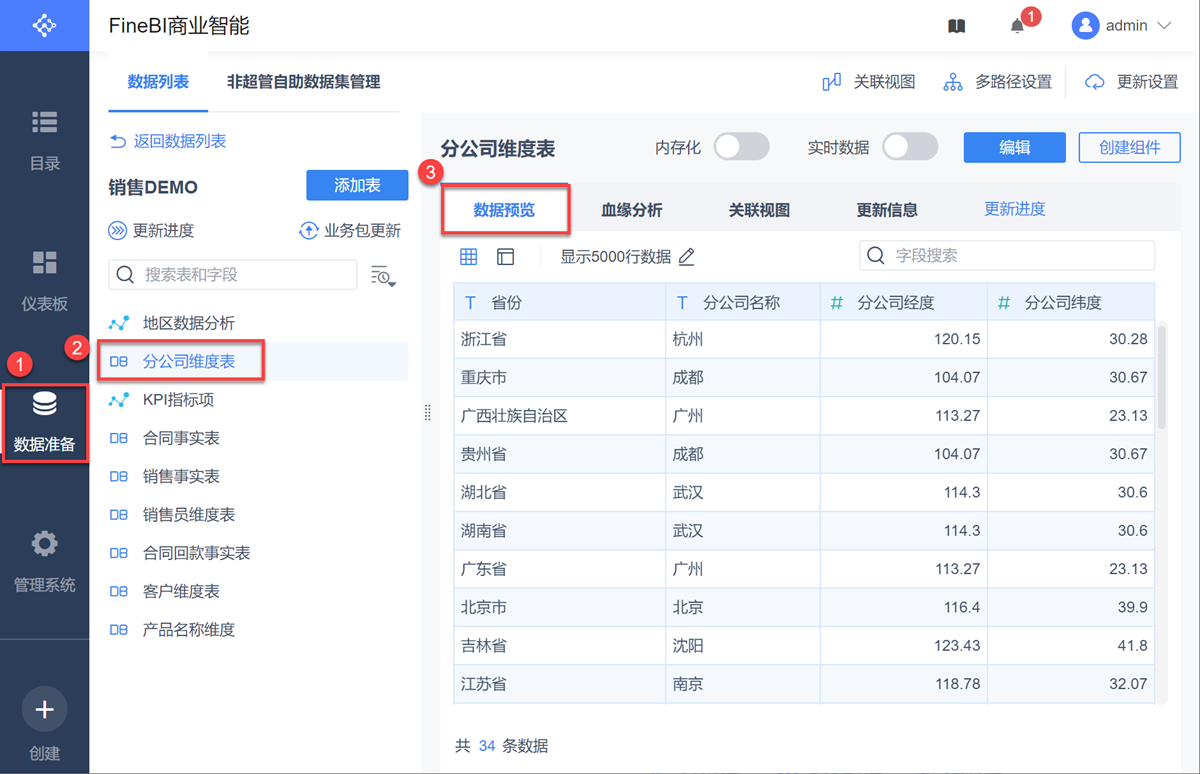The image size is (1200, 774).
Task: Click the KPI指标项 dataset icon
Action: point(119,400)
